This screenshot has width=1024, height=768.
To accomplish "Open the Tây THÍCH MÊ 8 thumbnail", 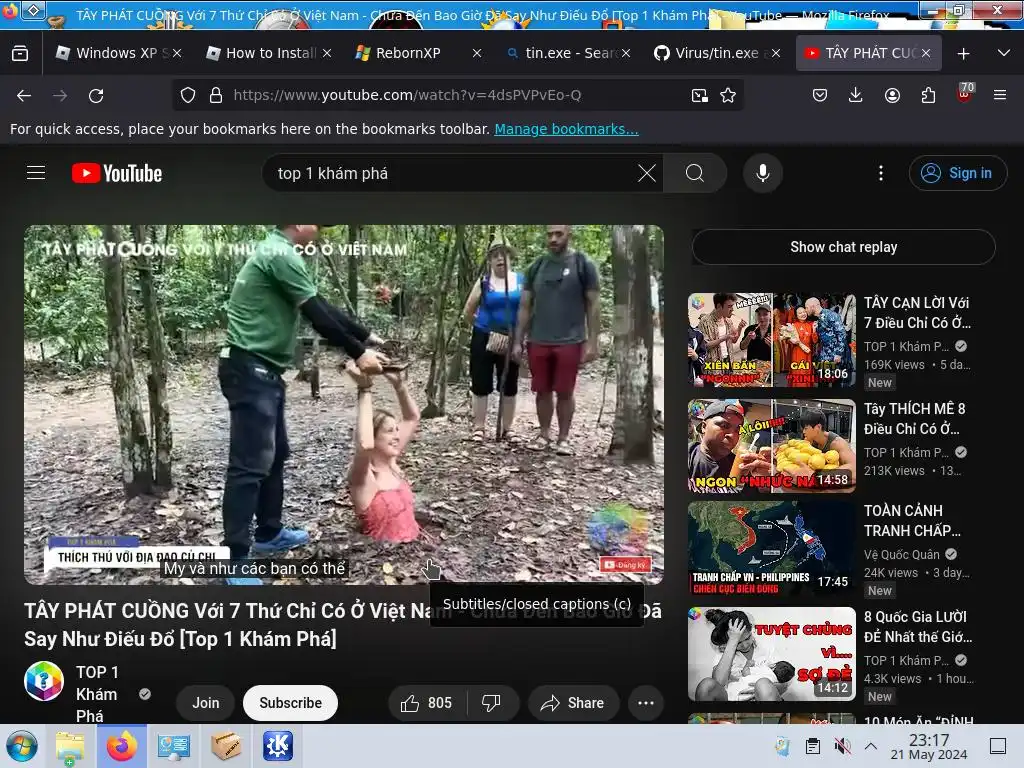I will pyautogui.click(x=771, y=446).
